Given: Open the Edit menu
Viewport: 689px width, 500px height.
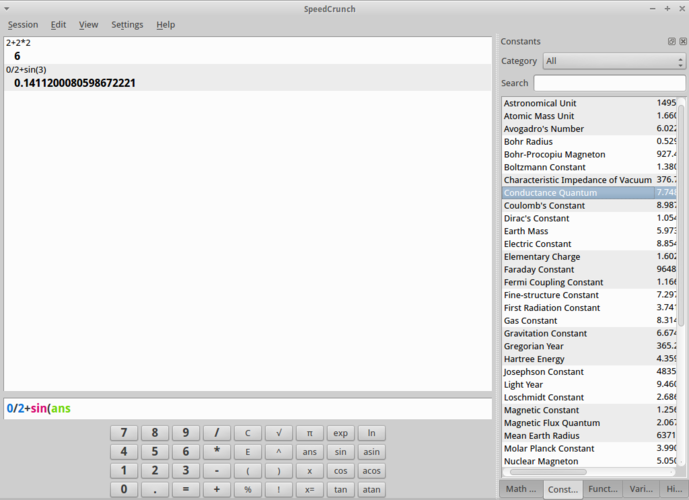Looking at the screenshot, I should pos(58,25).
